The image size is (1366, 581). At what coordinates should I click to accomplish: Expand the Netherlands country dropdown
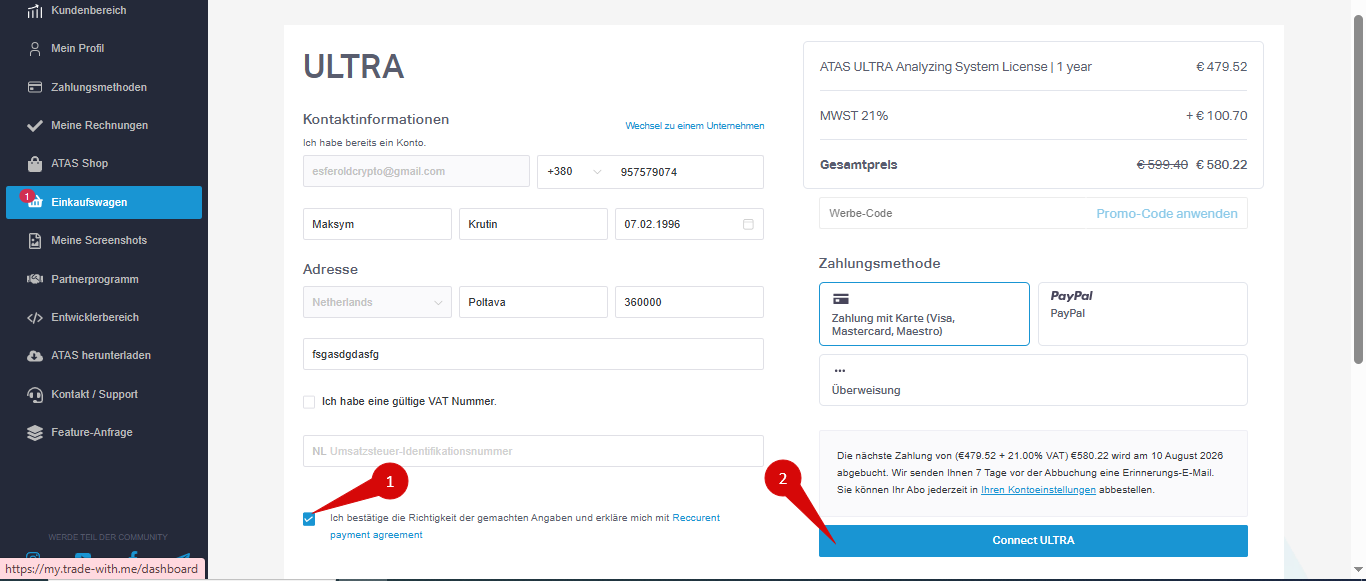tap(377, 302)
